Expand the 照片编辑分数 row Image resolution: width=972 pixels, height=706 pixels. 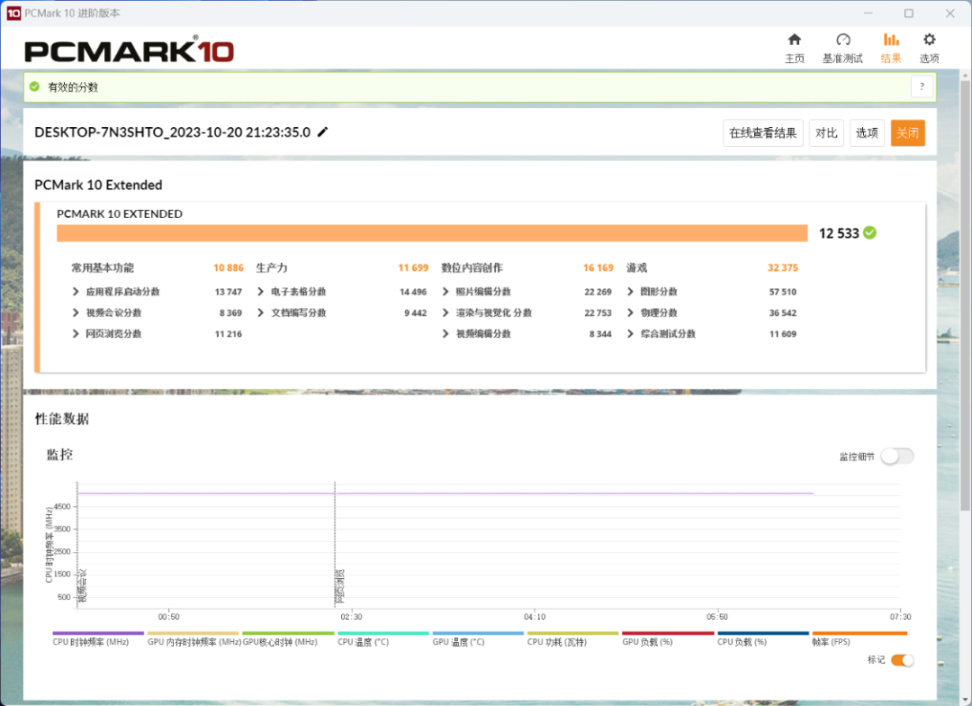coord(445,291)
